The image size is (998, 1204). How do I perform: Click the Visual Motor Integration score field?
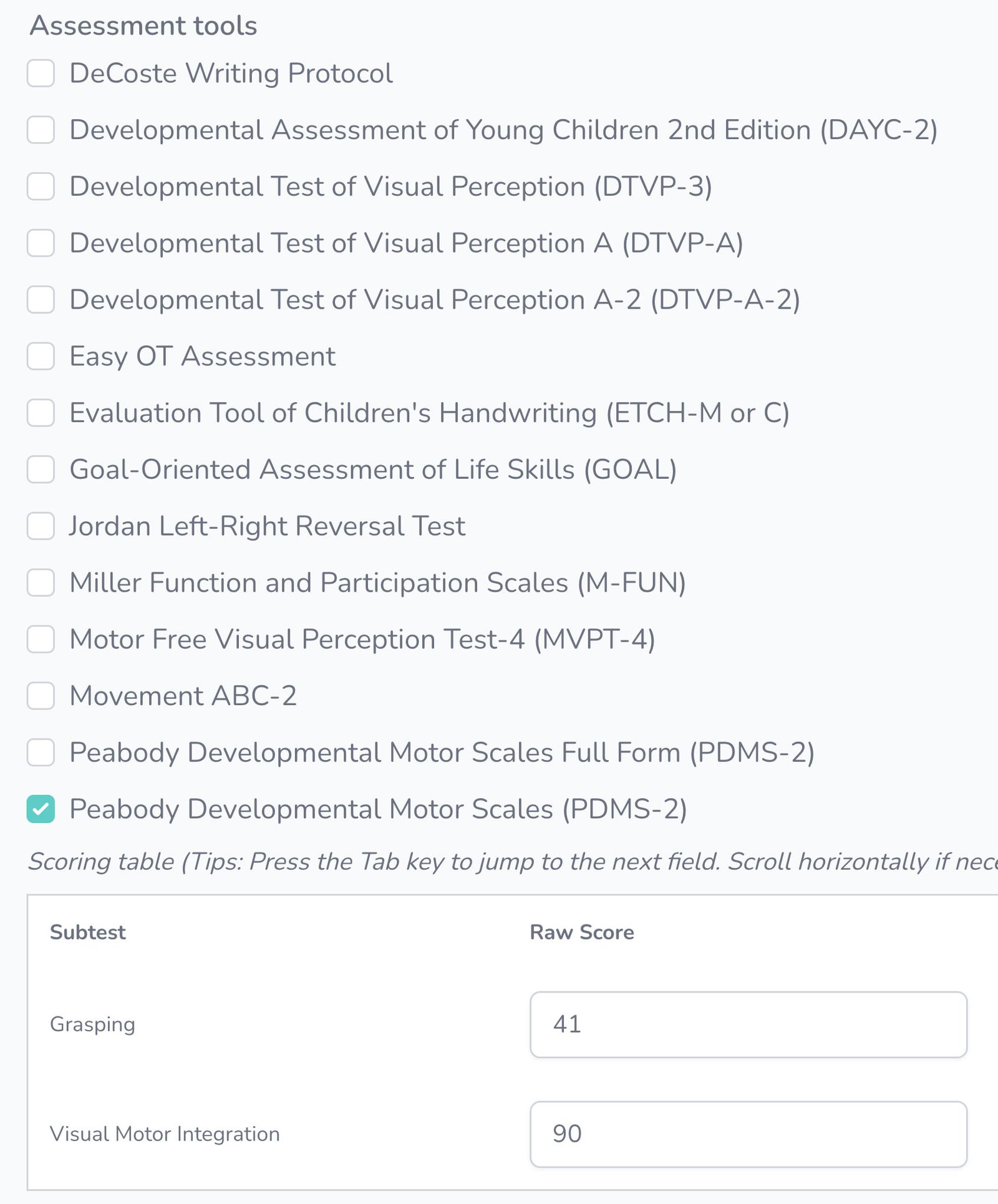tap(747, 1135)
